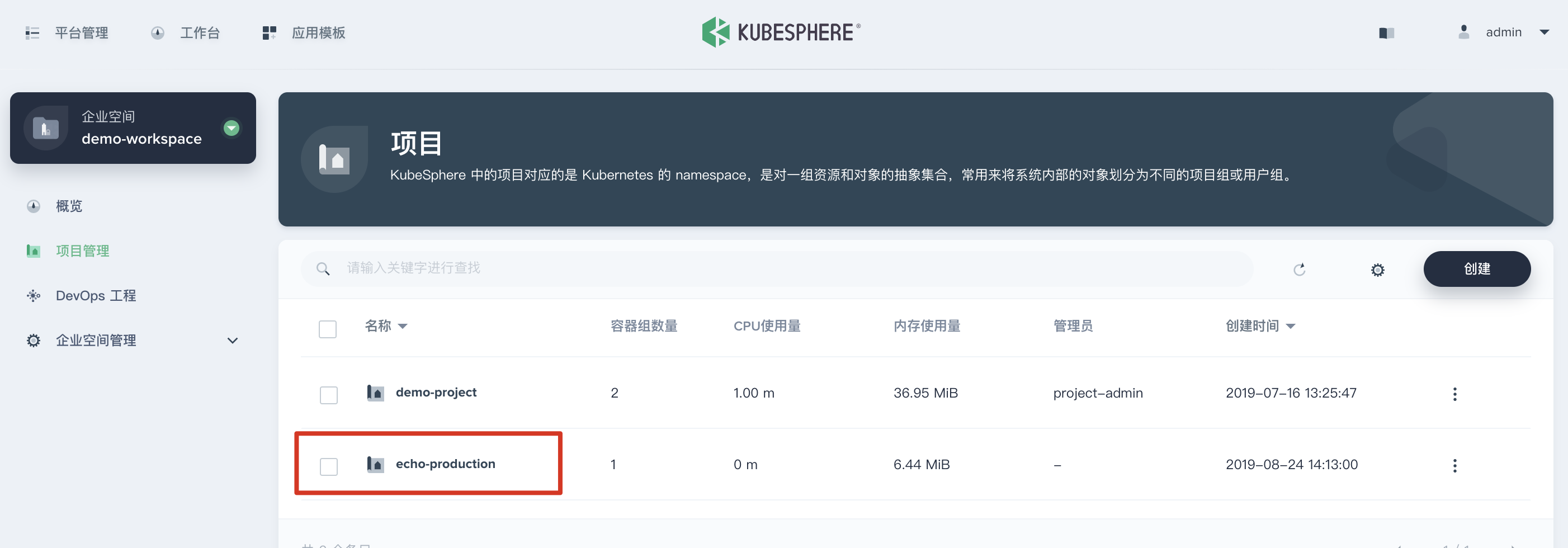Open 应用模板 in the top navigation
This screenshot has height=548, width=1568.
pos(318,33)
